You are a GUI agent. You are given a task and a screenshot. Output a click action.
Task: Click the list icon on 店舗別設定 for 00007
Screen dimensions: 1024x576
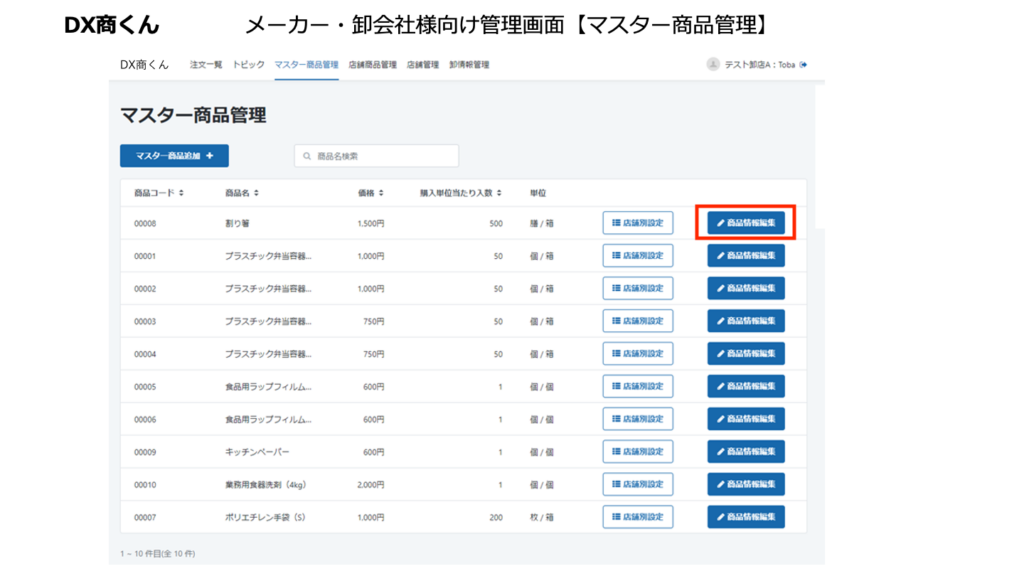click(616, 517)
